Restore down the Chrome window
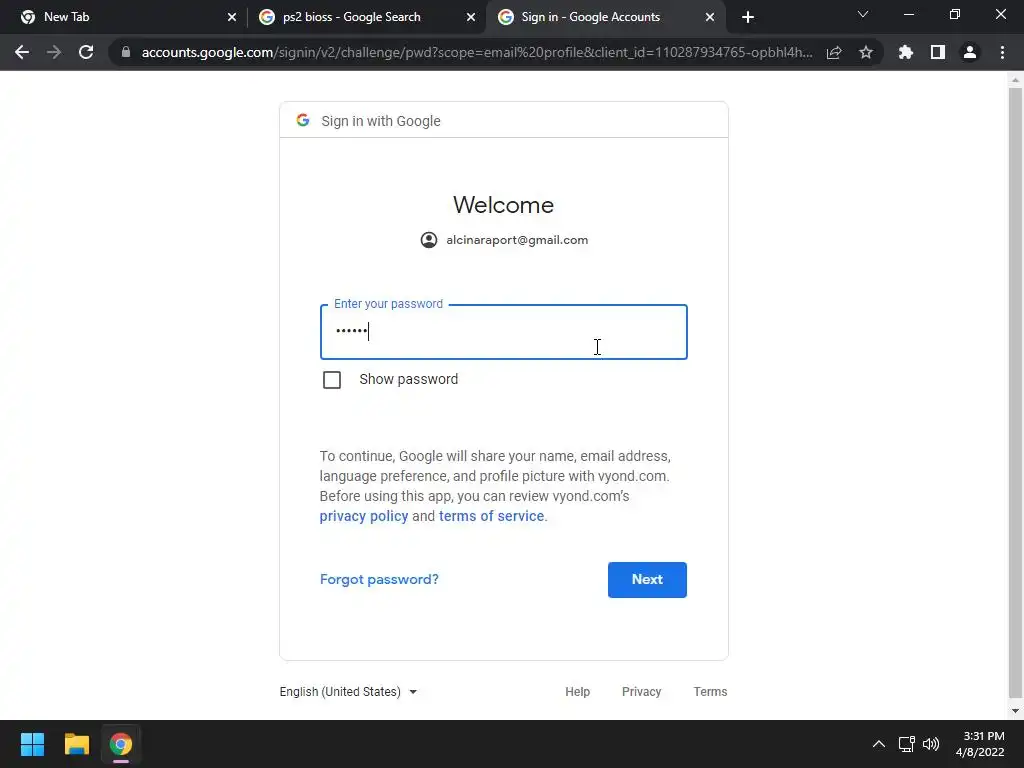 [x=955, y=14]
